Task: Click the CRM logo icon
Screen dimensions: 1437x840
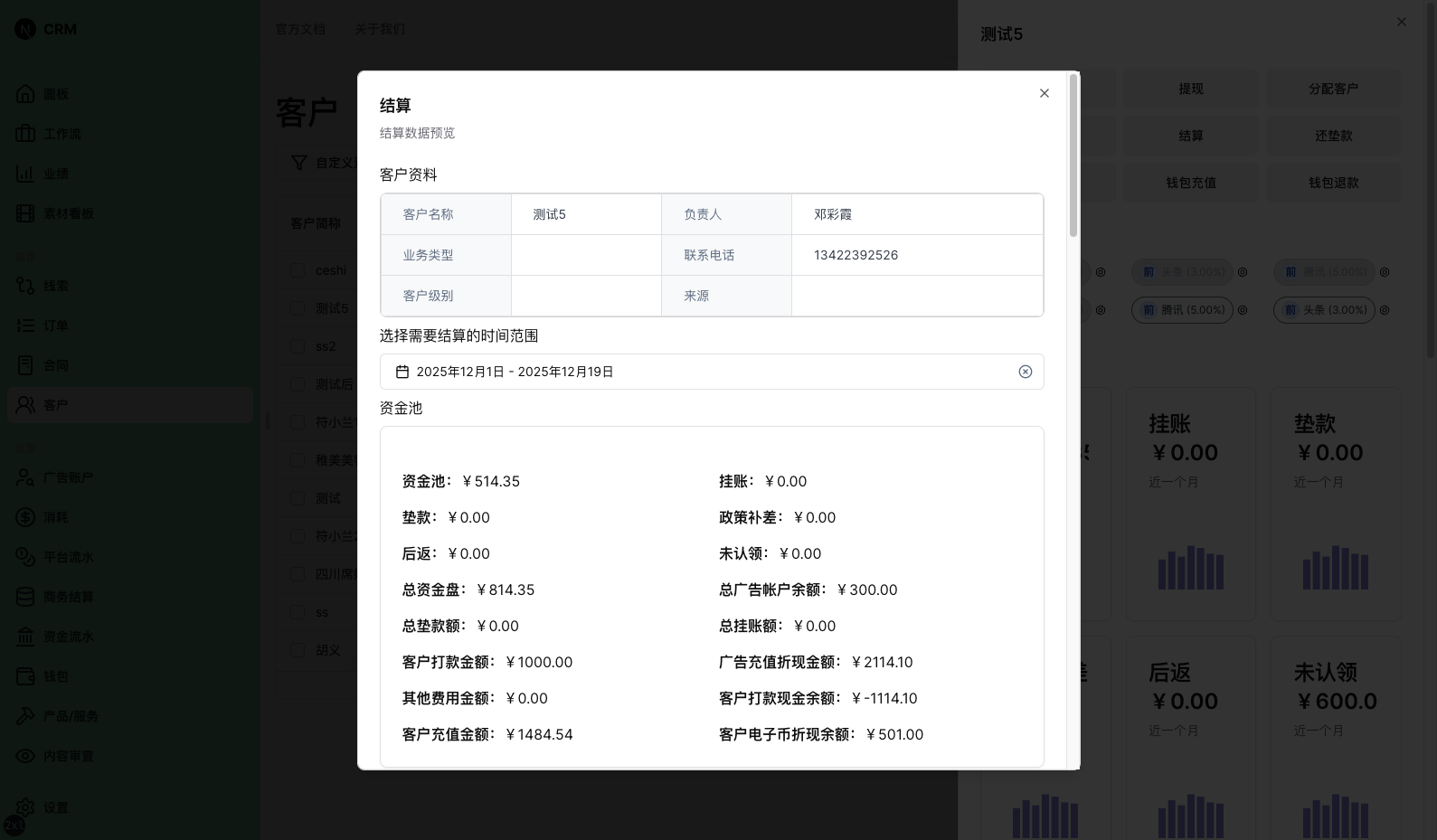Action: pos(25,29)
